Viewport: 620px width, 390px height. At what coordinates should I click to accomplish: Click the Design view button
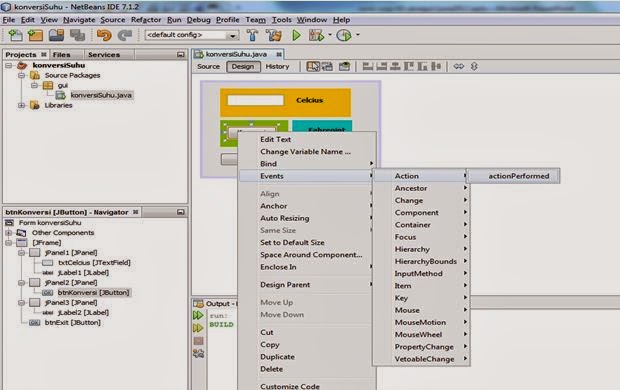(243, 66)
